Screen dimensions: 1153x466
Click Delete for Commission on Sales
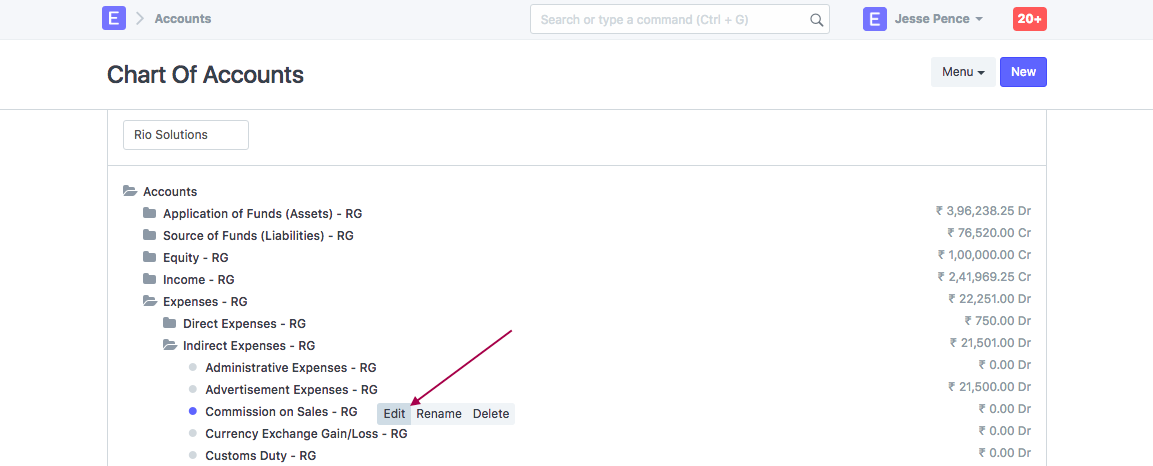point(491,414)
